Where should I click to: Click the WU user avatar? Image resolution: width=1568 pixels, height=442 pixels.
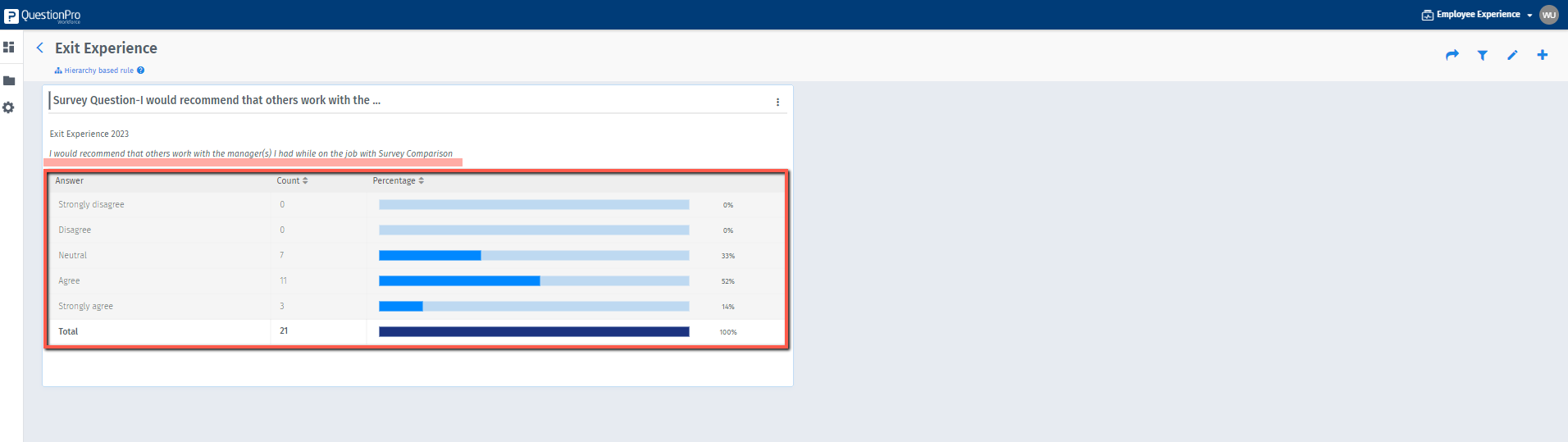(x=1549, y=15)
